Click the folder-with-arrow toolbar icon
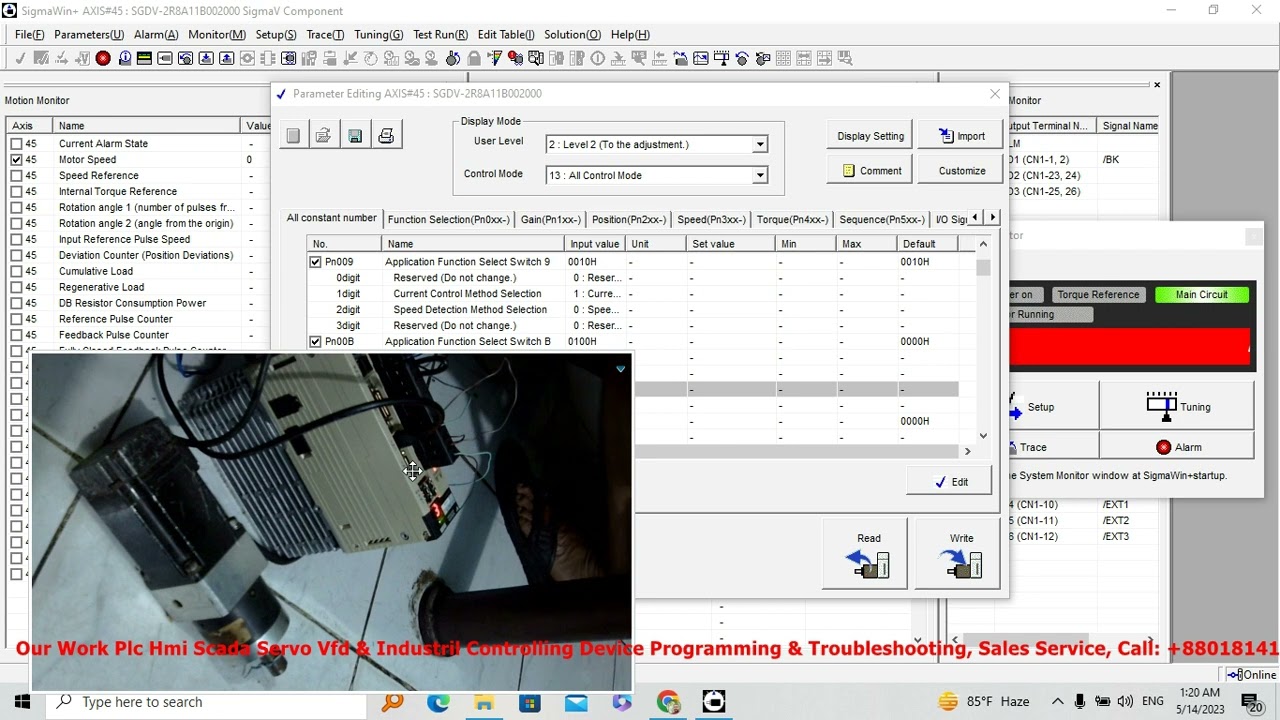The image size is (1280, 720). pyautogui.click(x=681, y=59)
